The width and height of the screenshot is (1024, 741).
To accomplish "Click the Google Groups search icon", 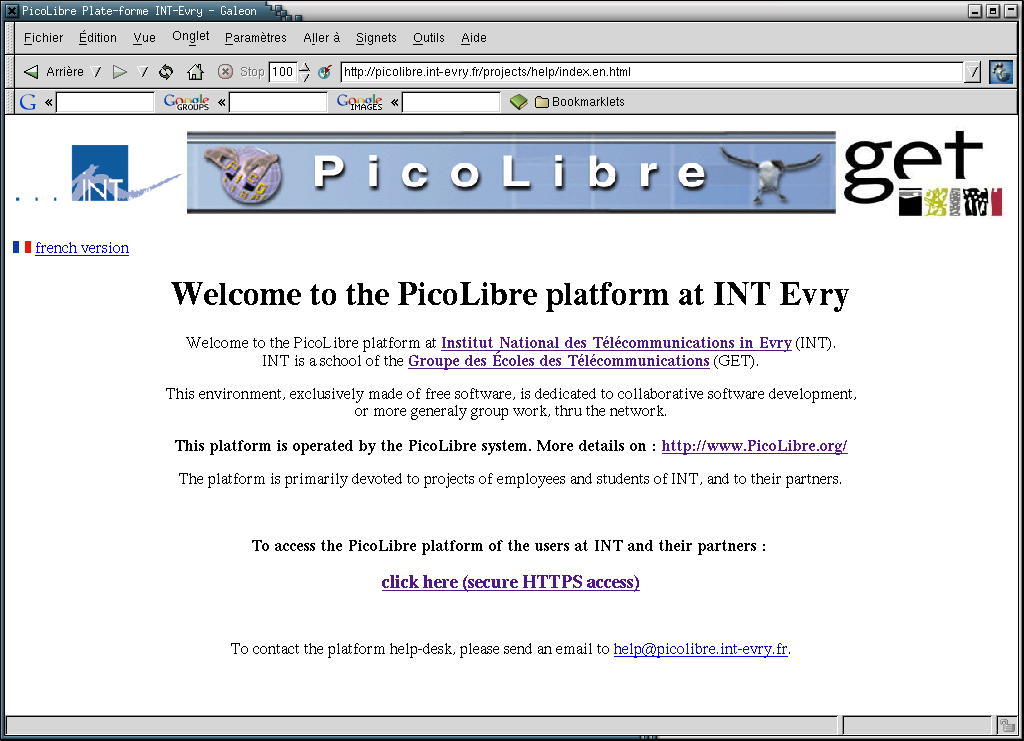I will [187, 102].
